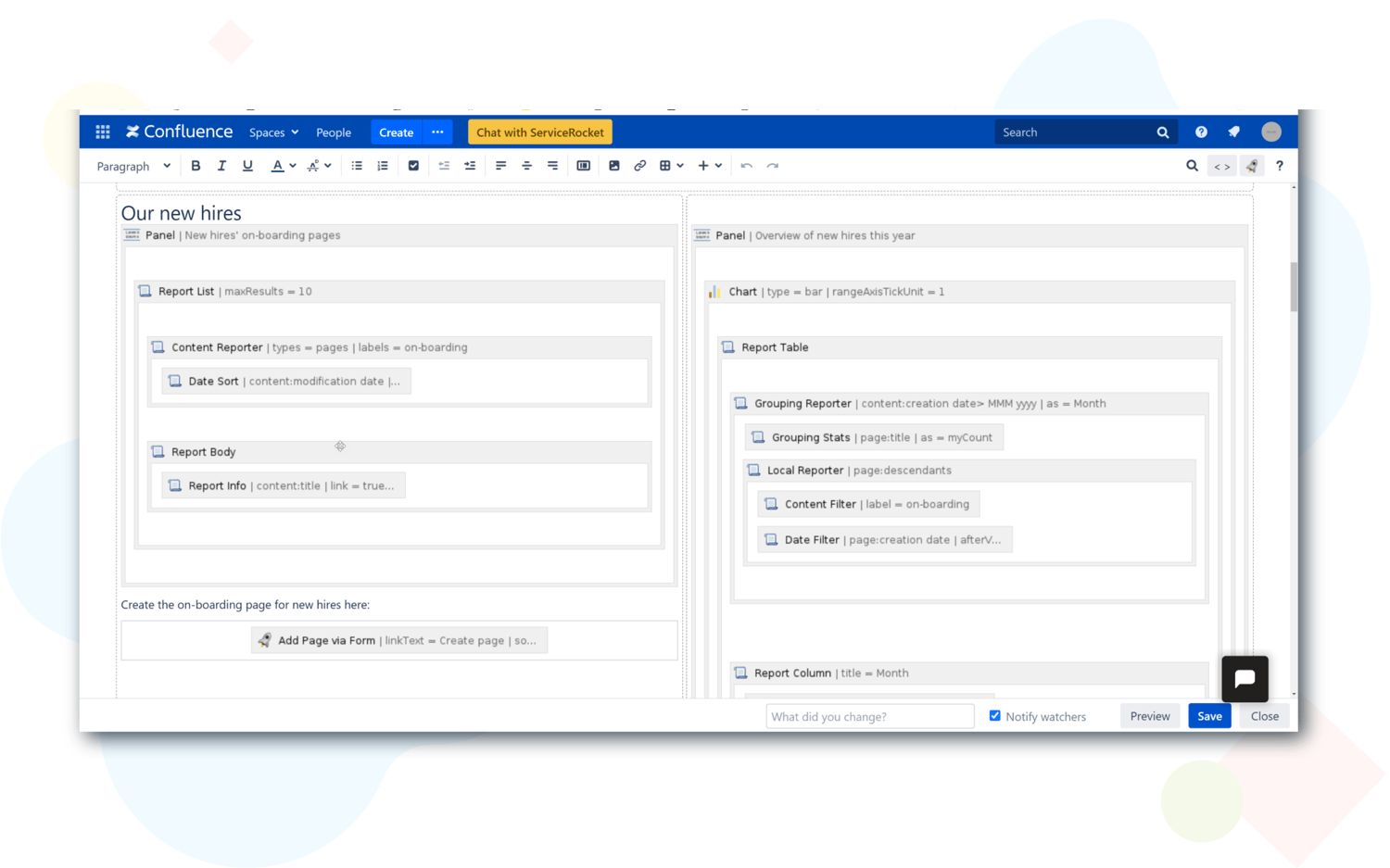Insert a bulleted list
The image size is (1390, 868).
coord(357,165)
